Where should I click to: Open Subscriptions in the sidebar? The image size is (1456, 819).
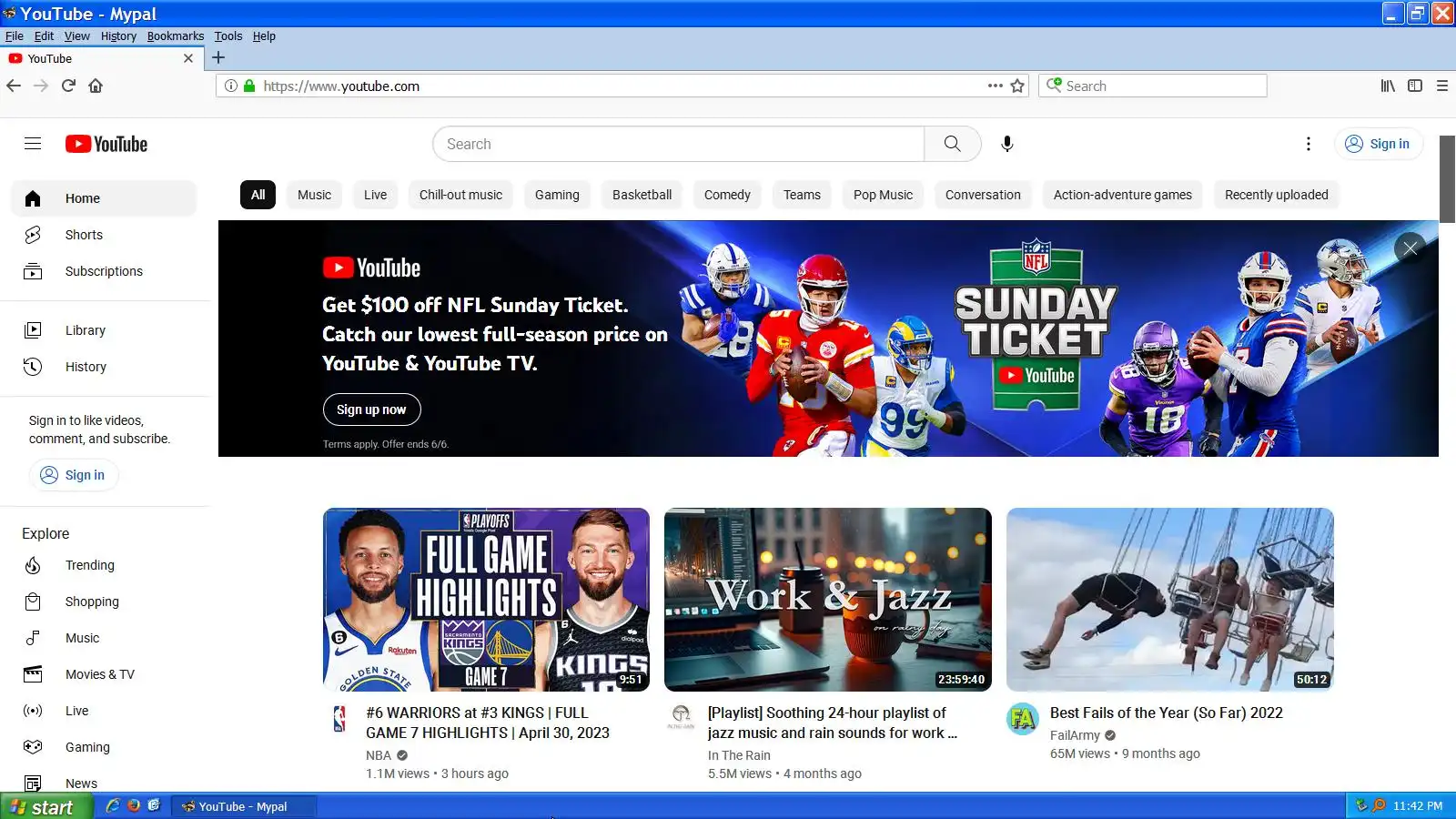pos(104,271)
